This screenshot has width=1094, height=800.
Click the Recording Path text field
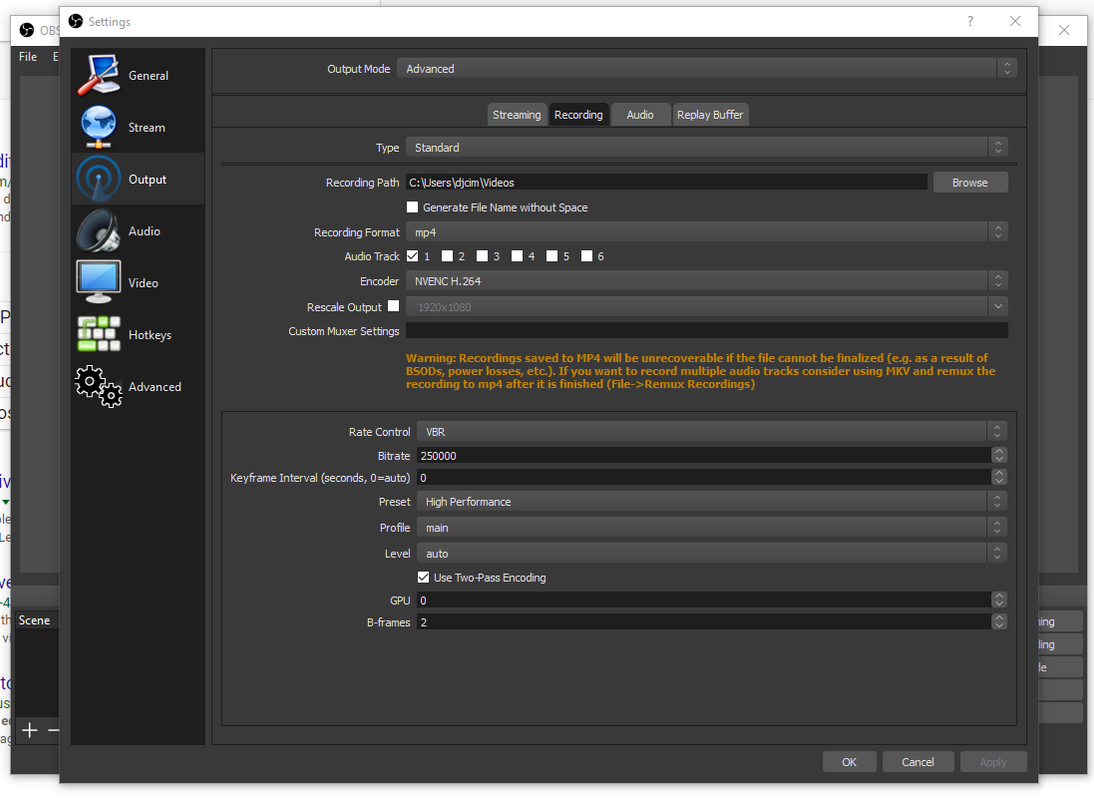(x=666, y=182)
